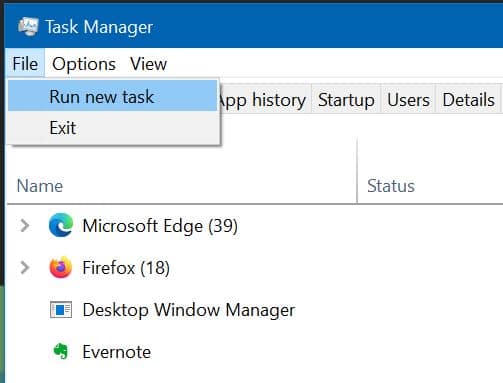503x383 pixels.
Task: Click the Evernote elephant icon
Action: pos(61,351)
